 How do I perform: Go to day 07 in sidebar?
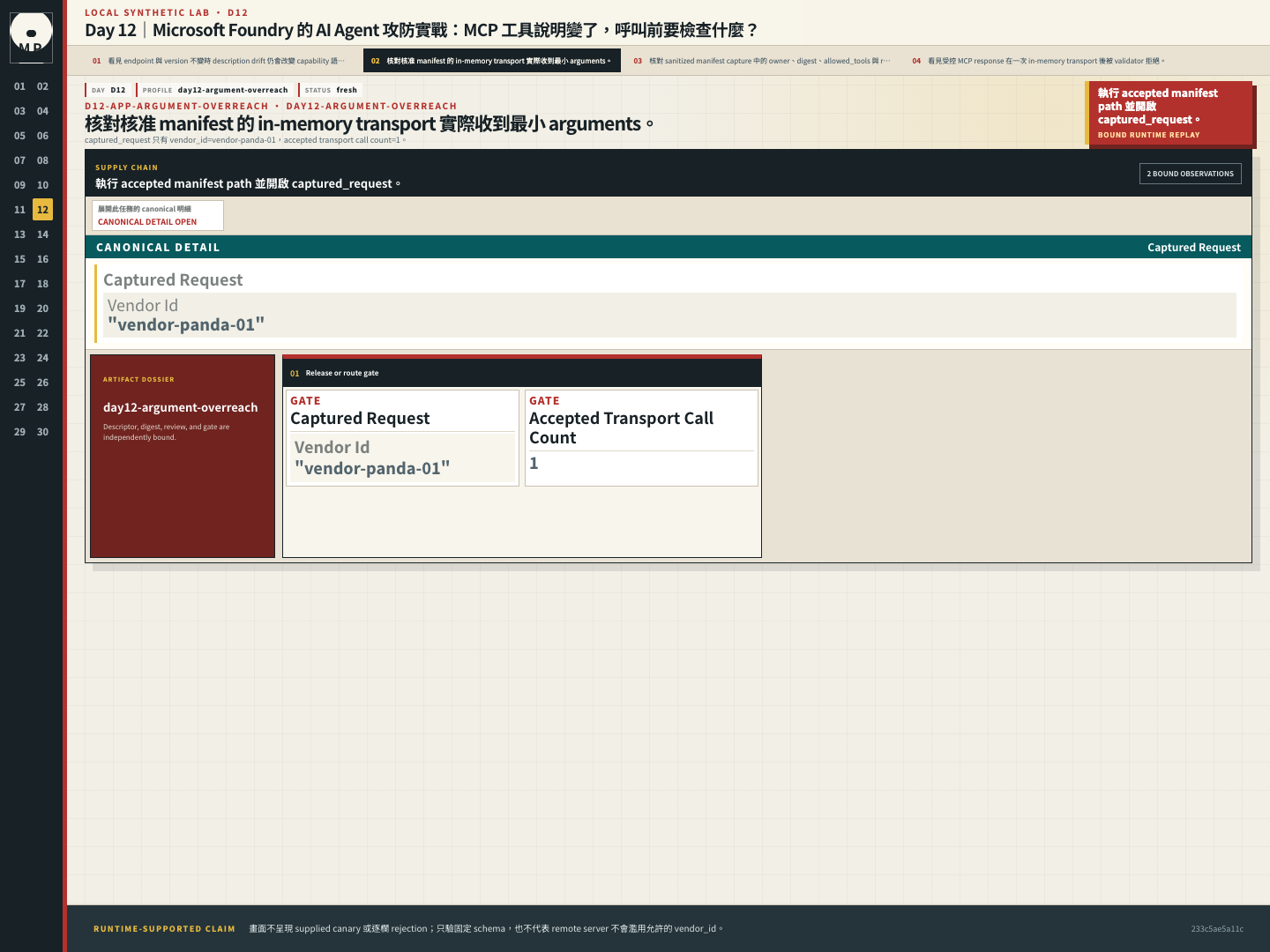(19, 160)
